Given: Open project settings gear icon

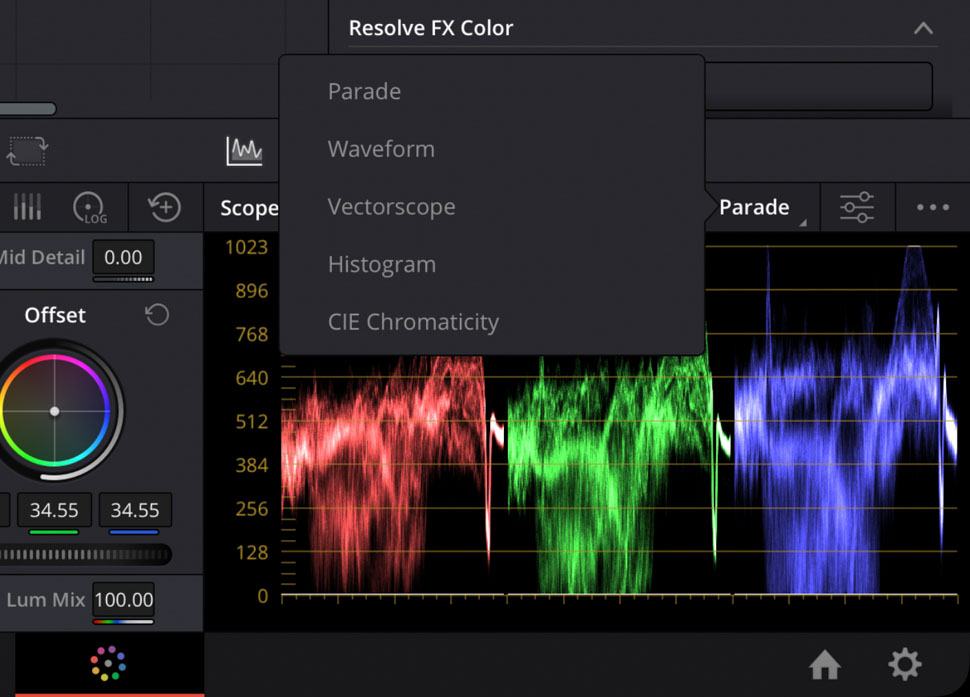Looking at the screenshot, I should (x=904, y=664).
